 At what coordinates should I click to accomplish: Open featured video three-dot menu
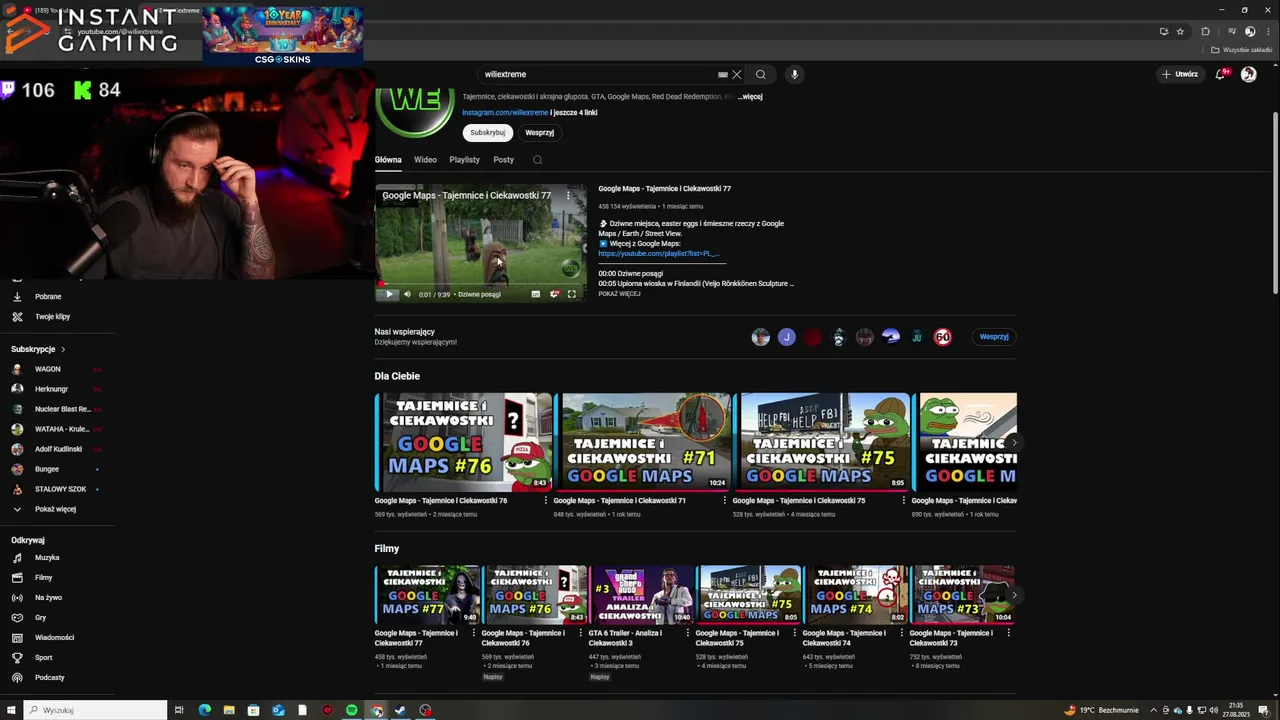click(568, 195)
